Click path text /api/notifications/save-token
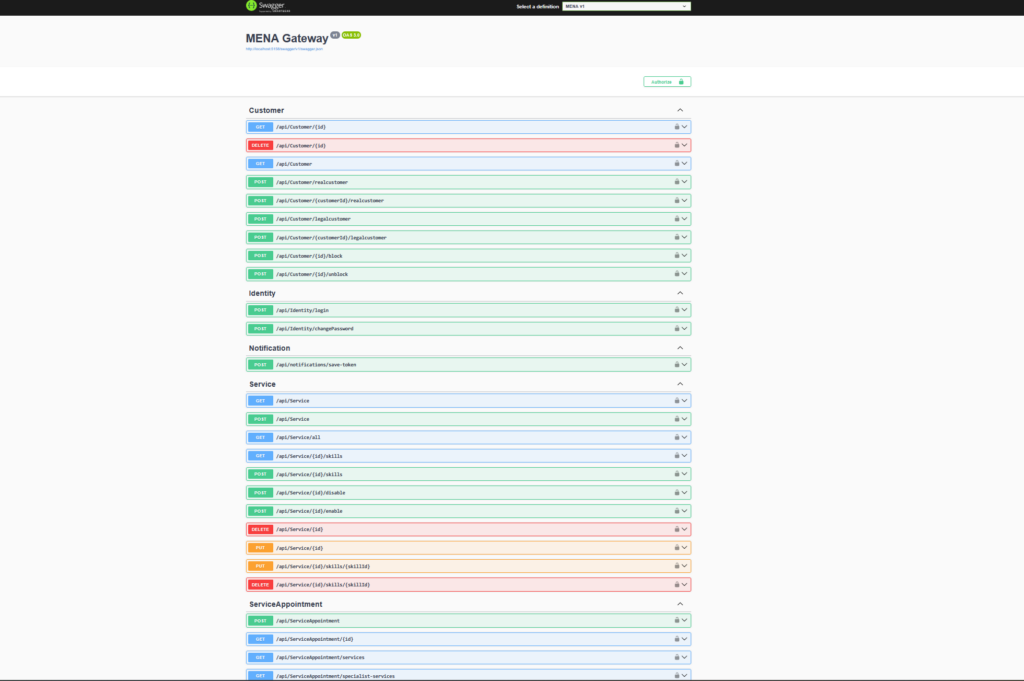1024x681 pixels. click(316, 365)
